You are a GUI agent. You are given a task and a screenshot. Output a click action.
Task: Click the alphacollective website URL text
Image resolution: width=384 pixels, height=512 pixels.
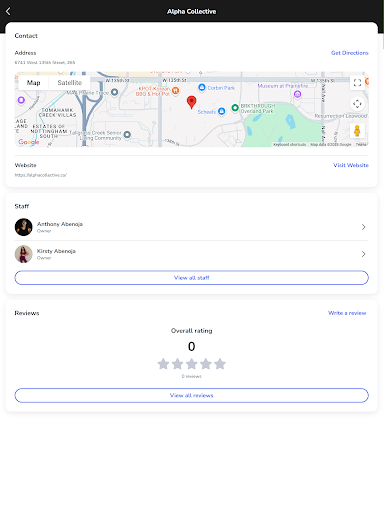pyautogui.click(x=41, y=175)
